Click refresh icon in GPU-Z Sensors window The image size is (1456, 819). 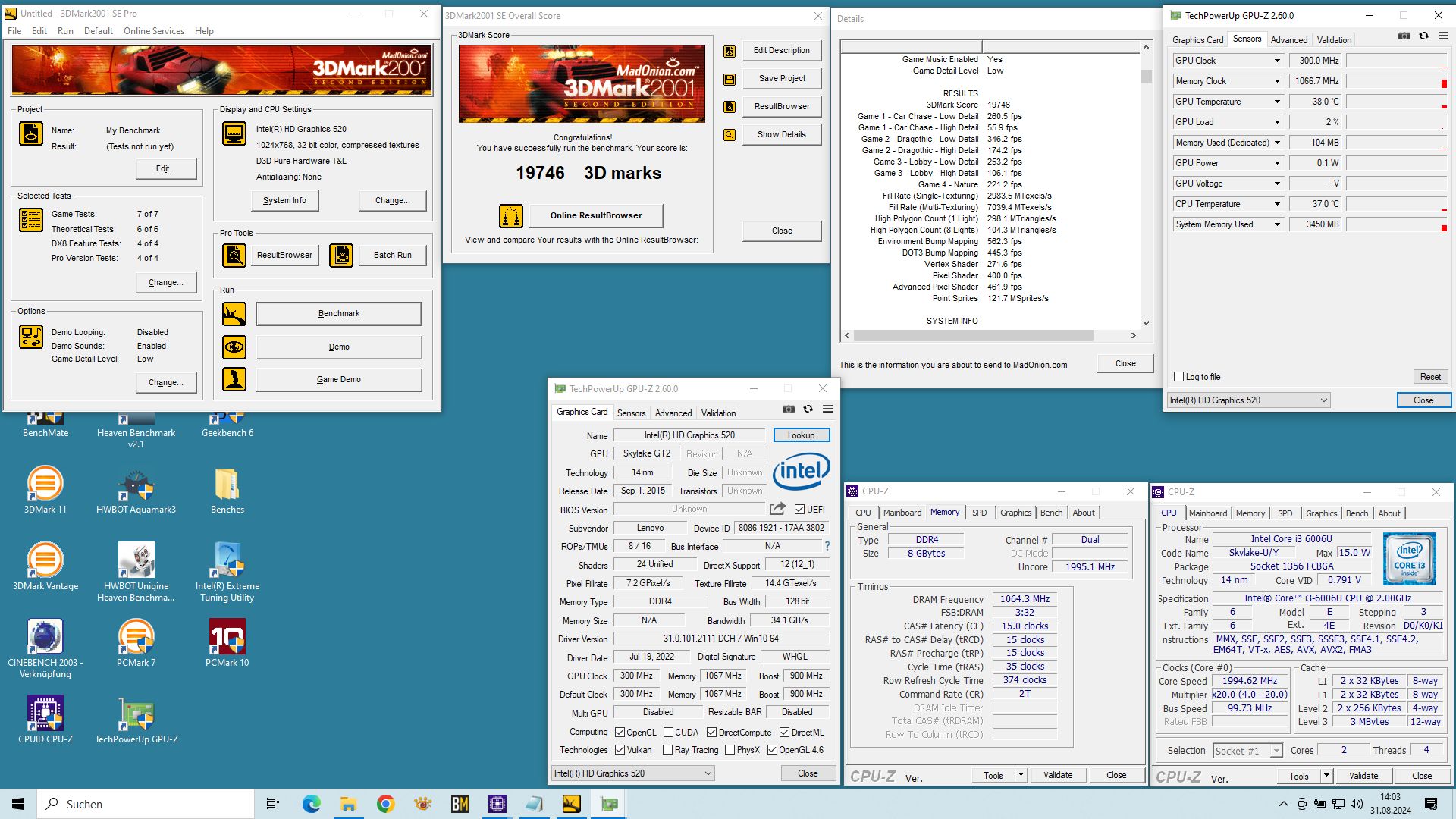pyautogui.click(x=1423, y=36)
